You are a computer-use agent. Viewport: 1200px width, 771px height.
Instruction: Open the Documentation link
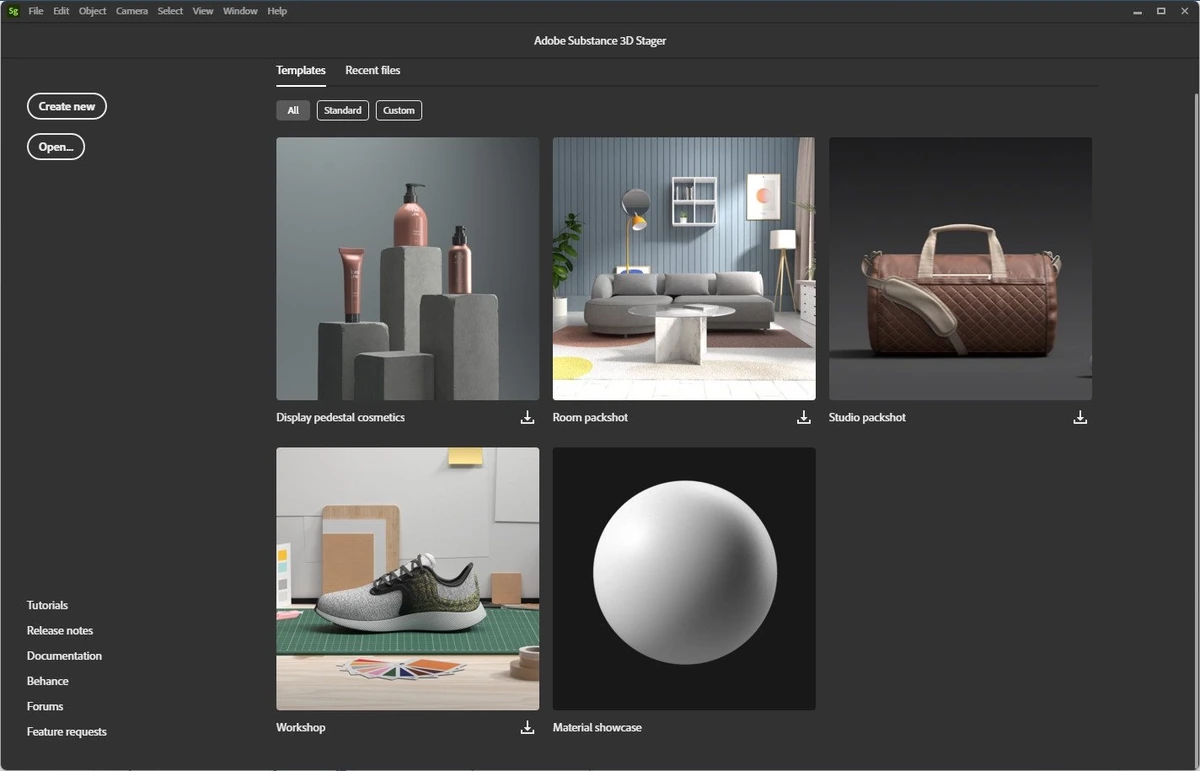point(65,656)
